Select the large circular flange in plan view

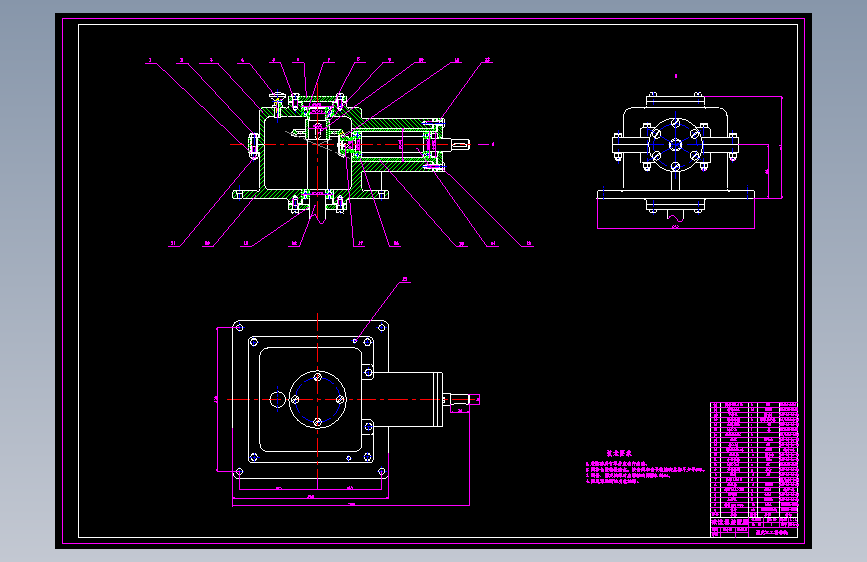pos(317,399)
